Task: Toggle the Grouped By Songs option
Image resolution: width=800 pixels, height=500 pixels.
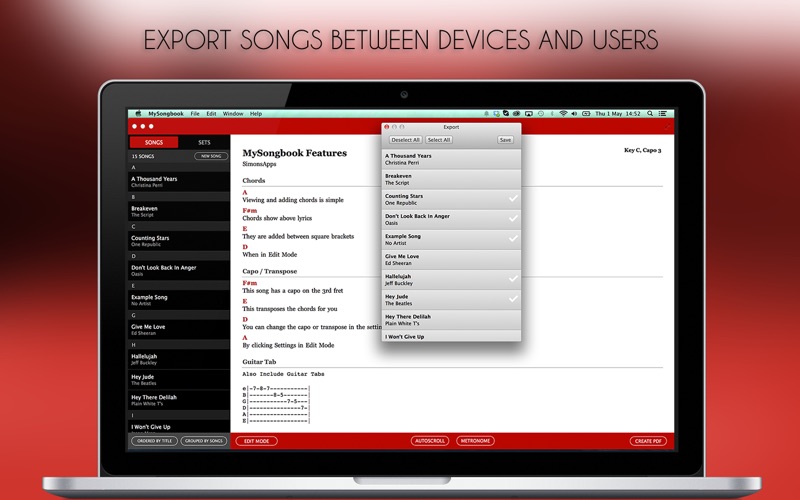Action: (204, 441)
